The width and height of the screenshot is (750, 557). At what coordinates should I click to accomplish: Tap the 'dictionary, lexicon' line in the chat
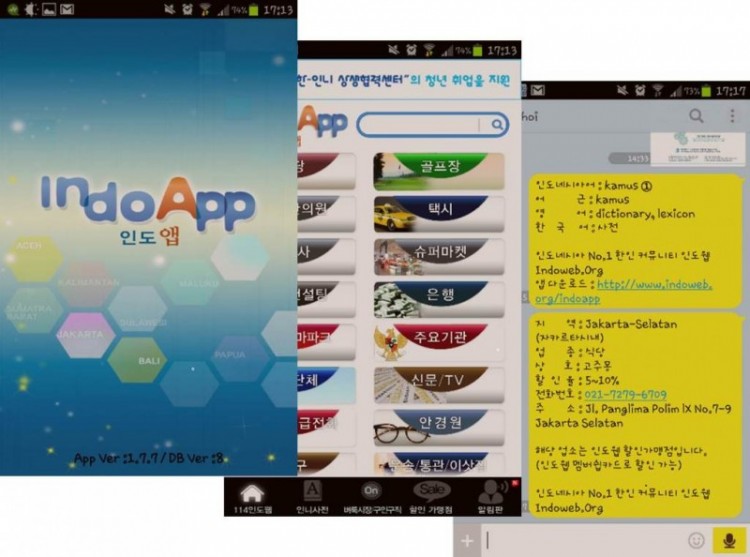(615, 214)
